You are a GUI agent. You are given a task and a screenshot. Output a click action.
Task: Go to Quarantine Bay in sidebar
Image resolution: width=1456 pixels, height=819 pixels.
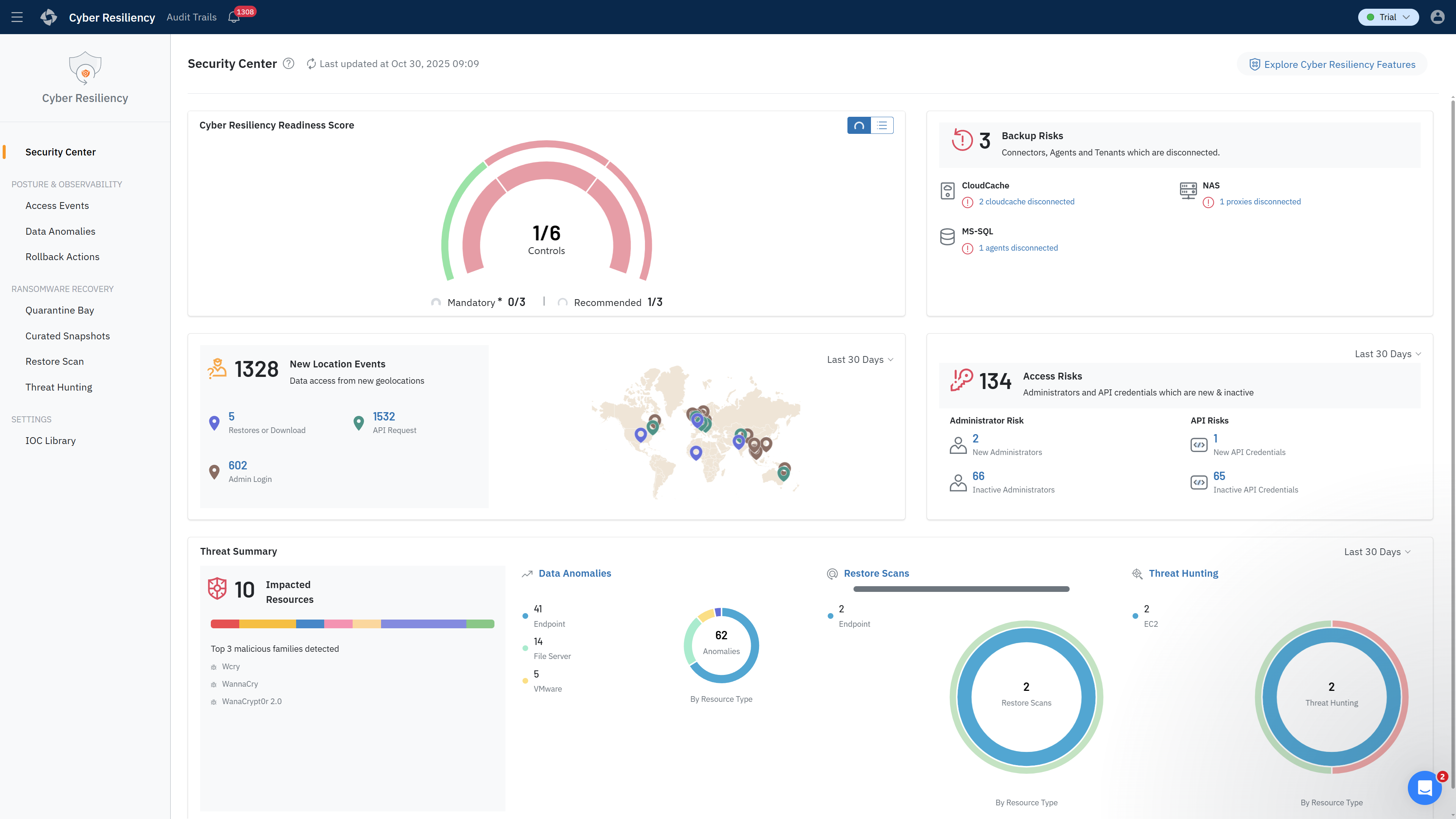click(60, 310)
